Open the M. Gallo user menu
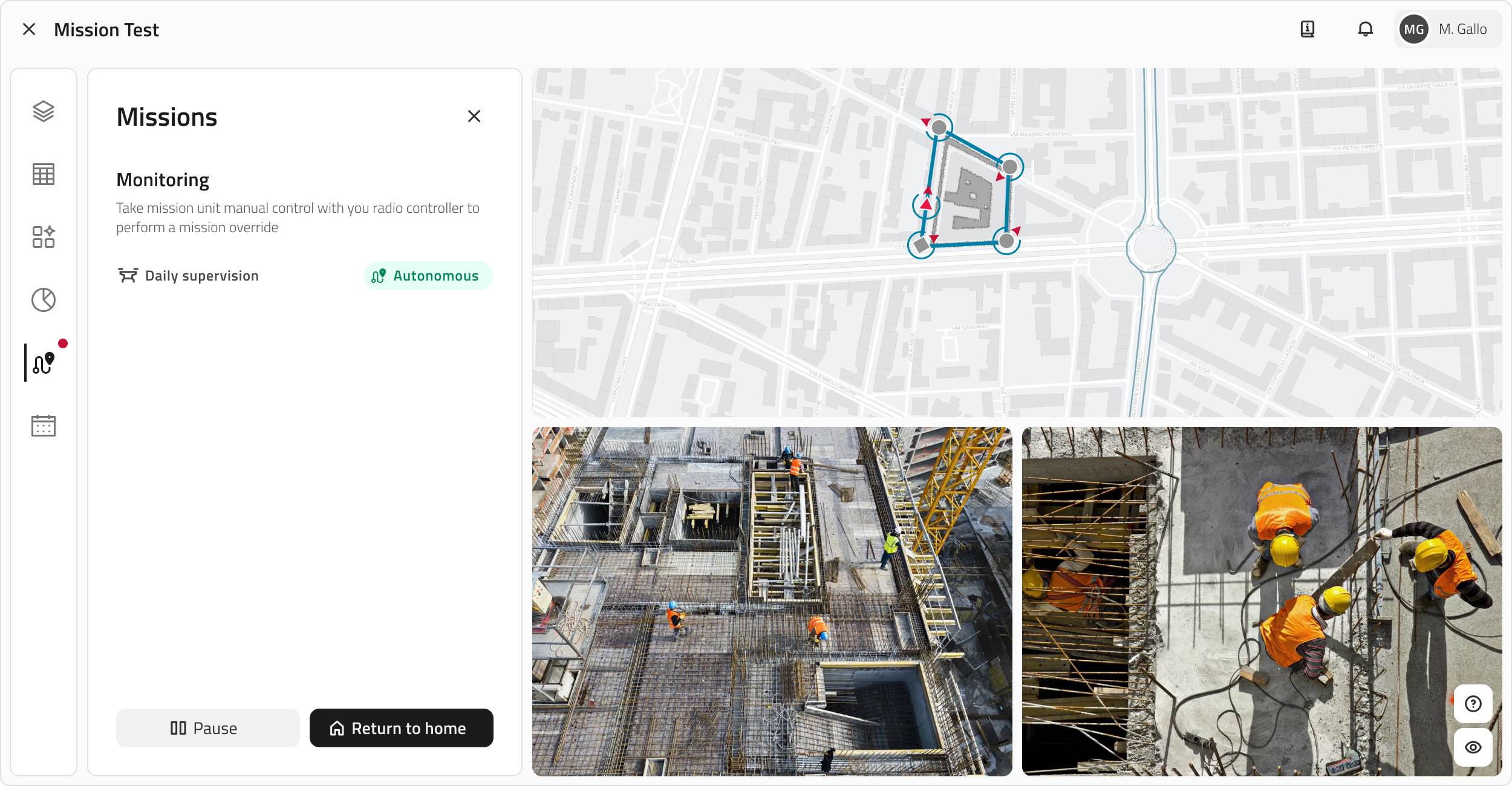The image size is (1512, 786). pyautogui.click(x=1447, y=29)
